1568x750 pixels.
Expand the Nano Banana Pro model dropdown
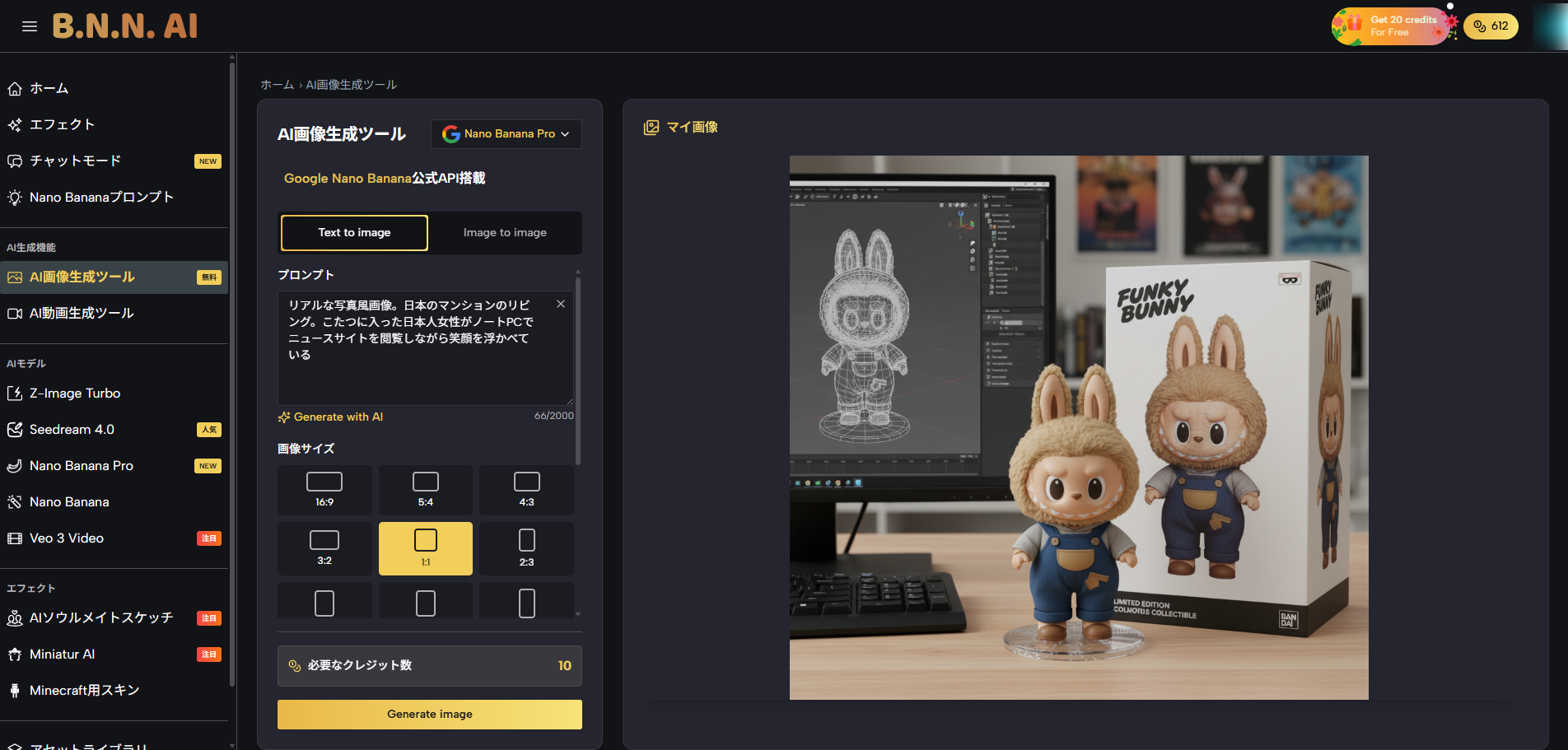click(x=506, y=134)
